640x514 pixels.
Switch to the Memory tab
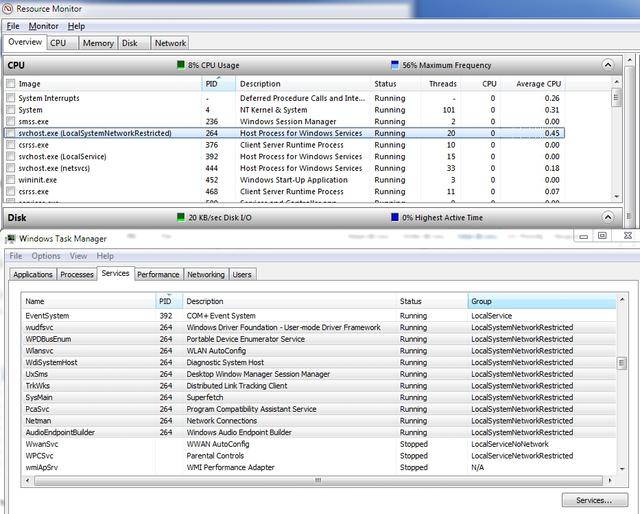pyautogui.click(x=97, y=43)
